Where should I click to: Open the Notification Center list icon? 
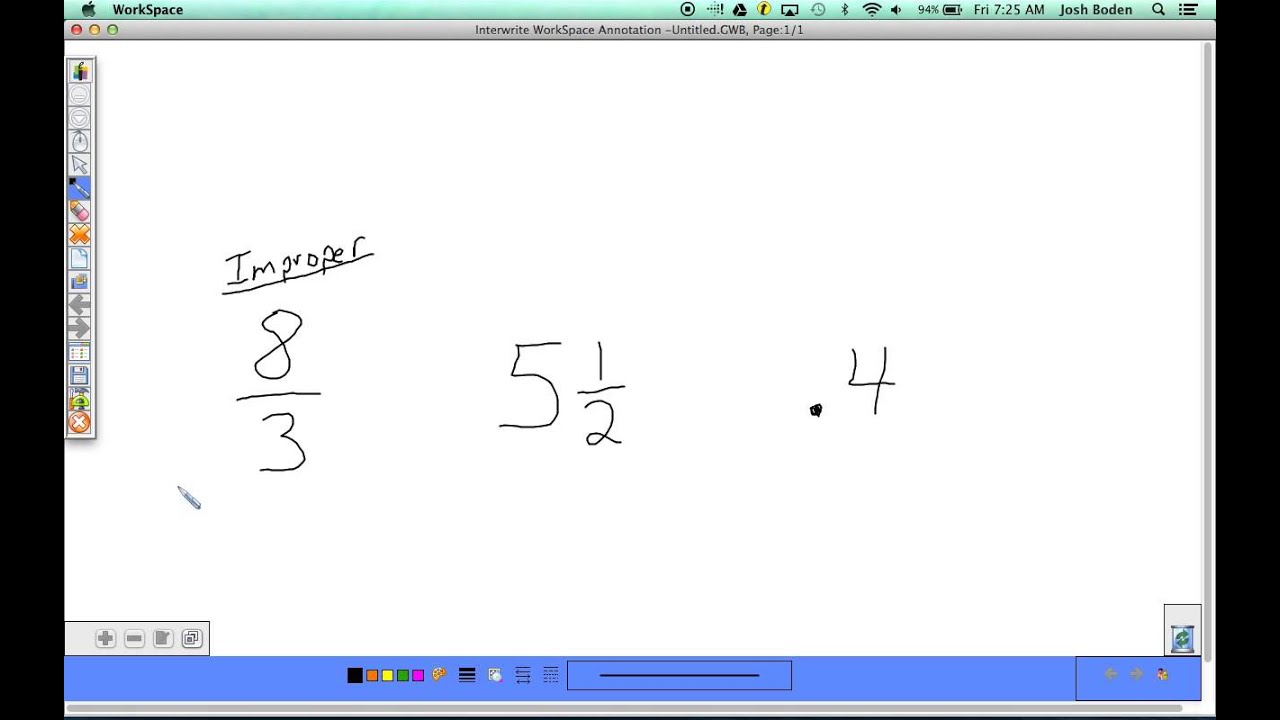pyautogui.click(x=1188, y=10)
